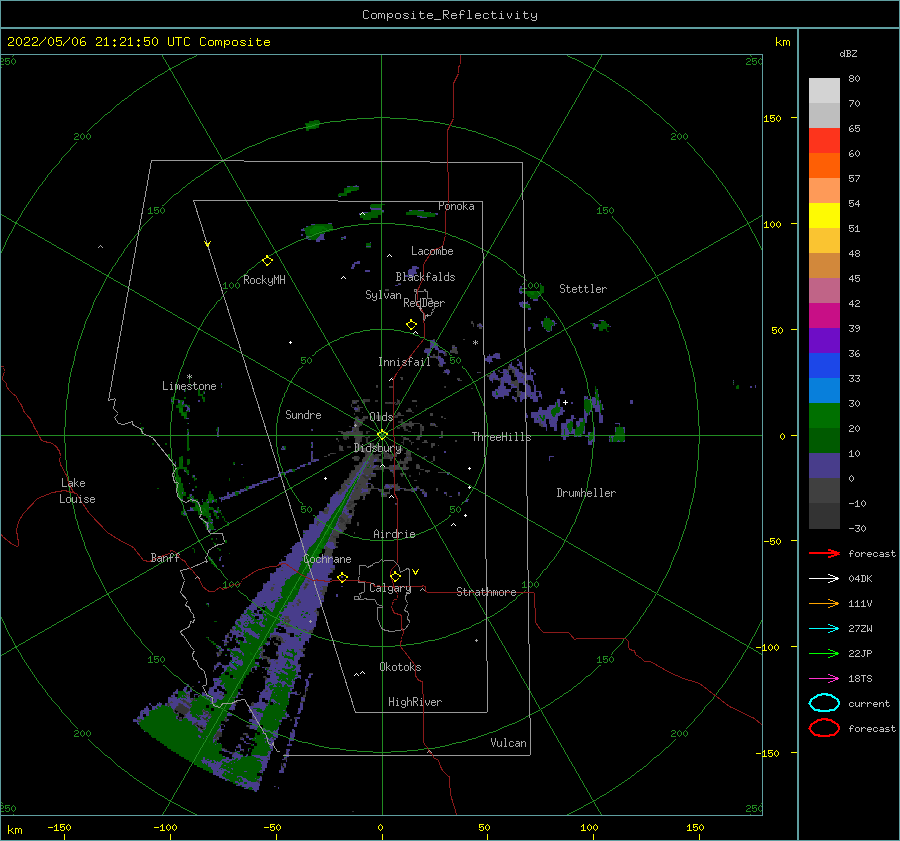Click the slate-purple swatch between 10 and 0

click(x=824, y=466)
